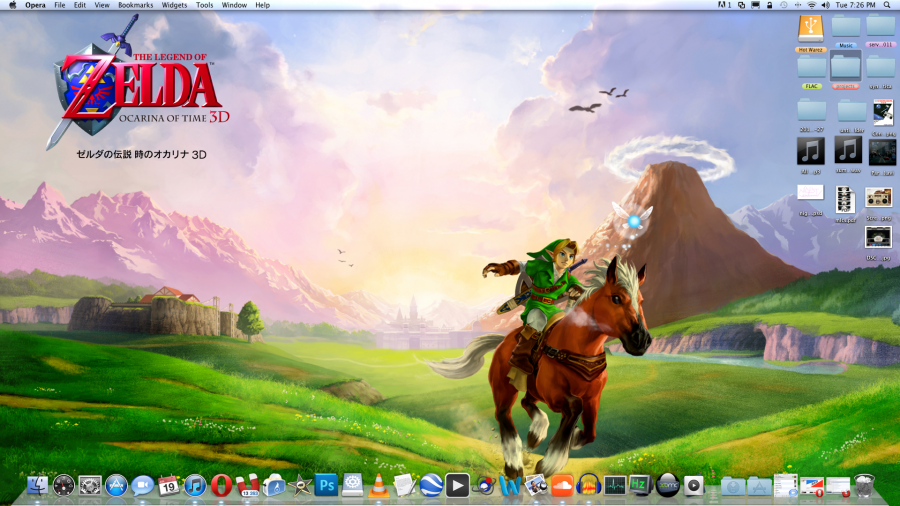Launch iTunes from the dock

coord(195,486)
